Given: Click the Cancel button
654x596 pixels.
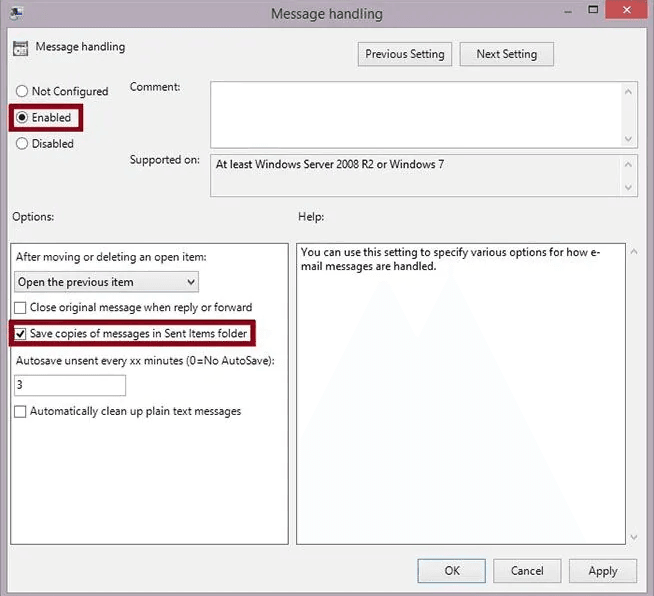Looking at the screenshot, I should click(x=527, y=571).
